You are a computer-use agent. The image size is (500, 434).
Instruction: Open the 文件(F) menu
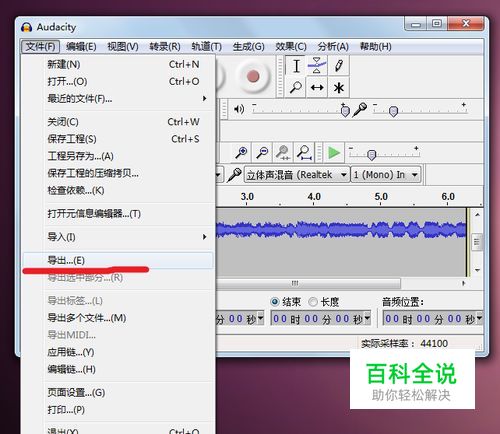pos(40,46)
